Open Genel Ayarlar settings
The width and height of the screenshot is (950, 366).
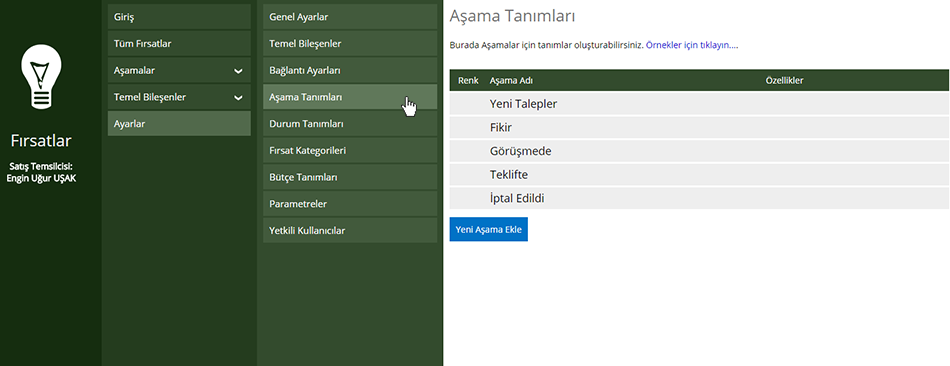pyautogui.click(x=350, y=17)
